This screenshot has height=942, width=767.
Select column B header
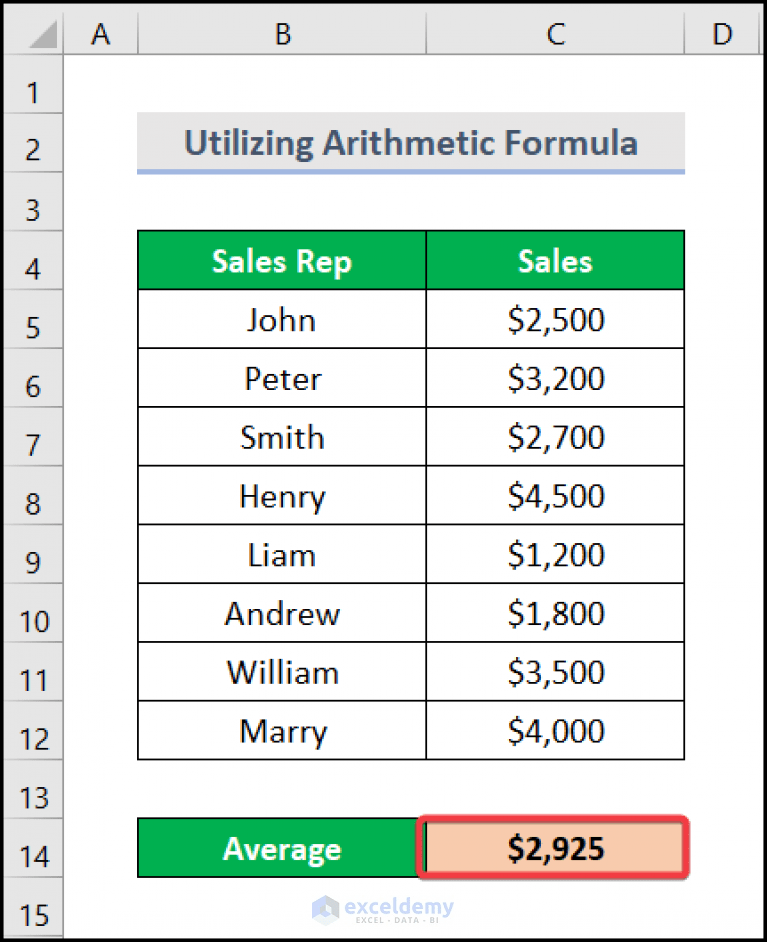coord(282,33)
